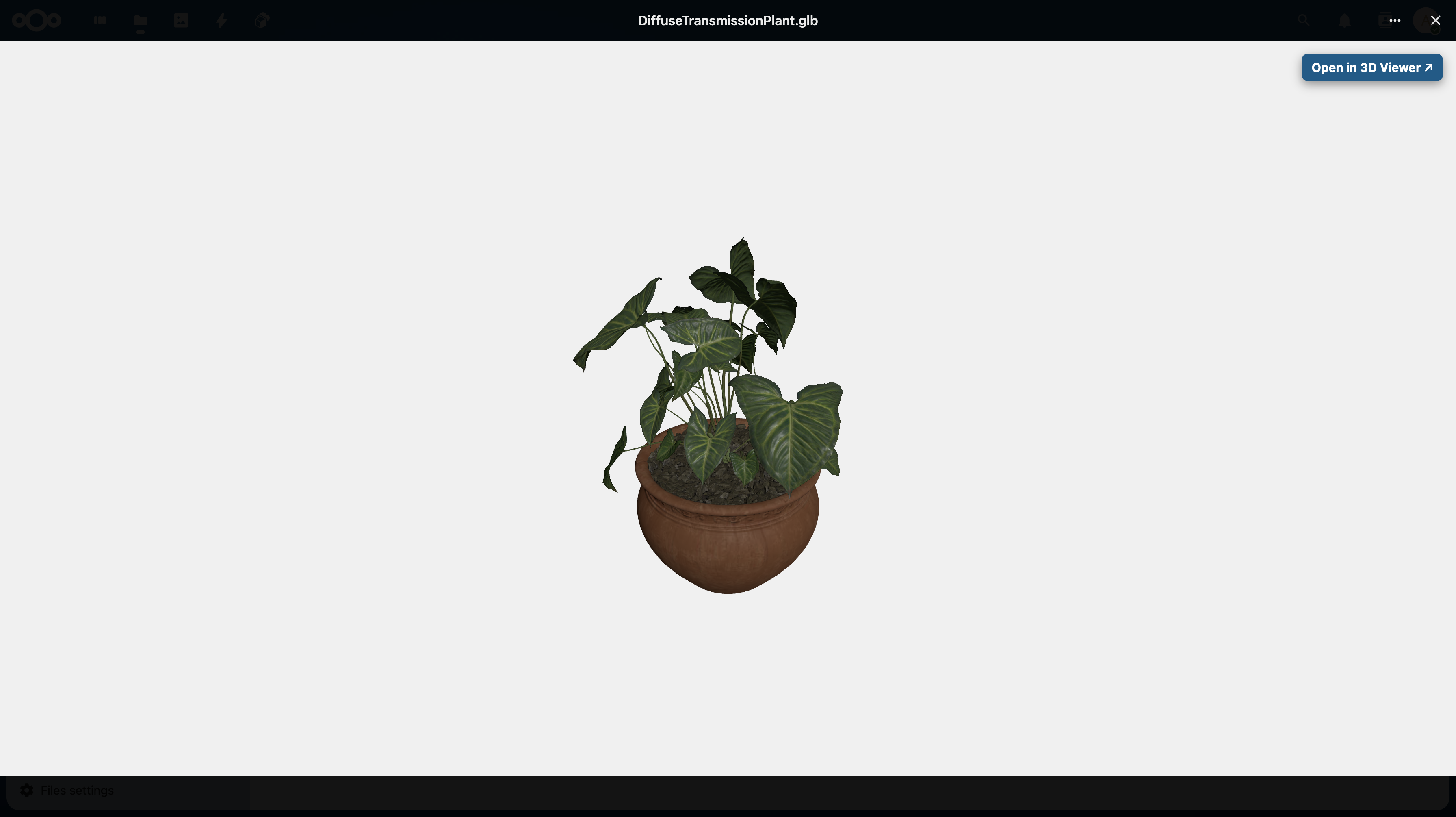The image size is (1456, 817).
Task: Close the file viewer with X
Action: click(x=1435, y=21)
